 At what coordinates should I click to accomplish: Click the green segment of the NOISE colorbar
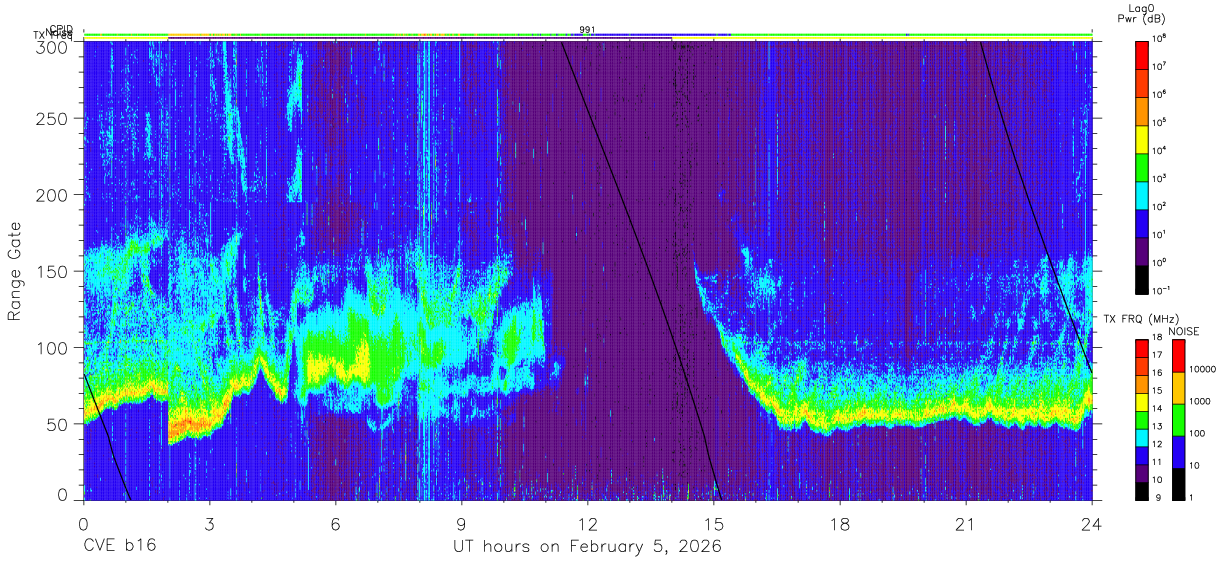click(x=1178, y=419)
